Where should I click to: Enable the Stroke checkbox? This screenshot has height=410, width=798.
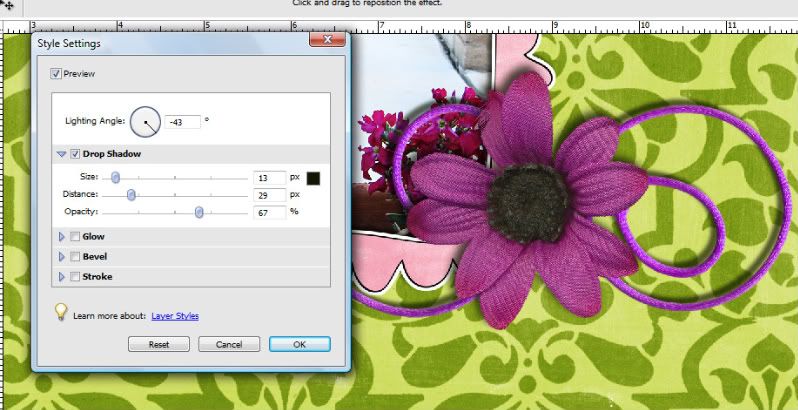(75, 277)
